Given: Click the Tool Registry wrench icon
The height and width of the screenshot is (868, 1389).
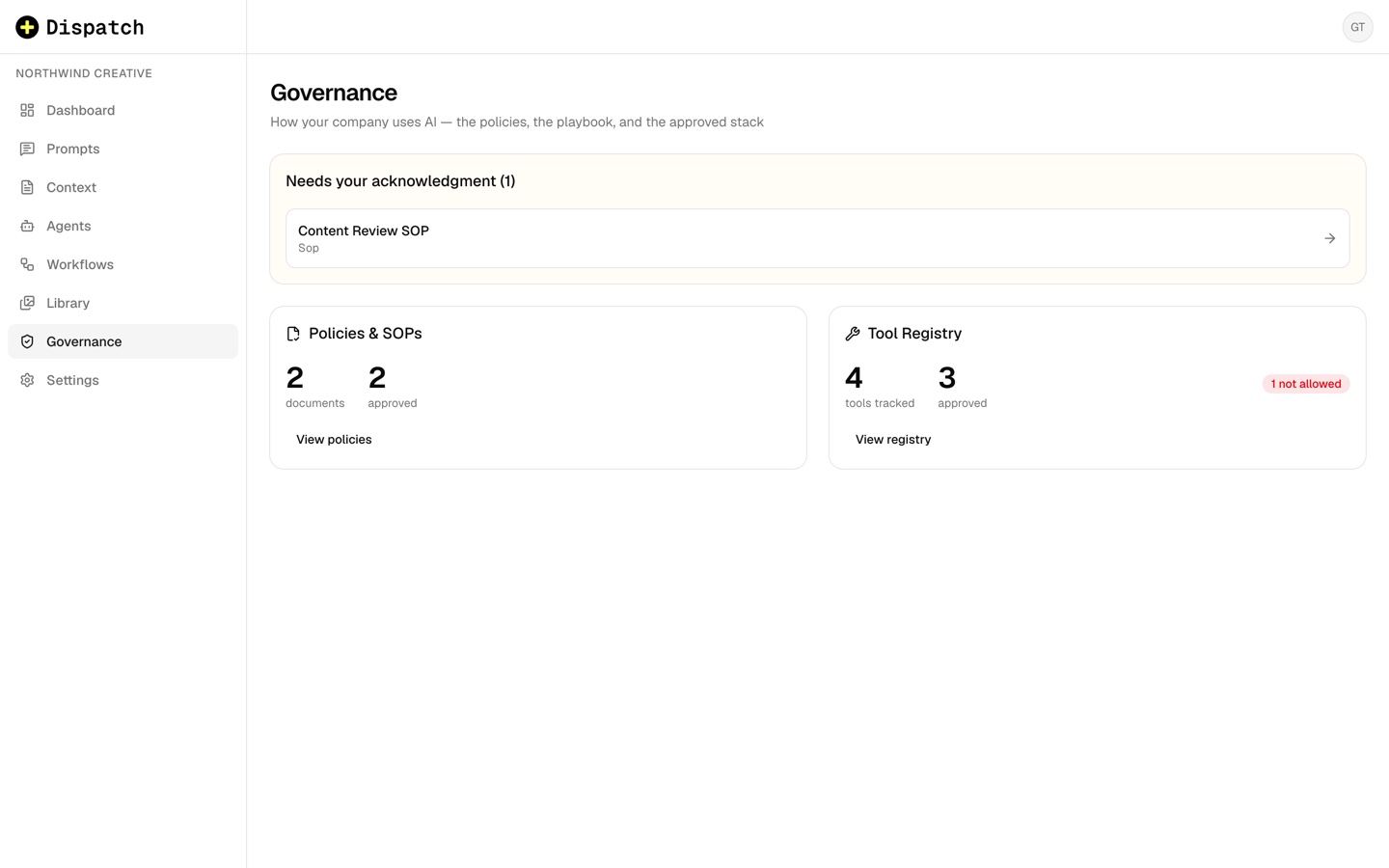Looking at the screenshot, I should [853, 334].
